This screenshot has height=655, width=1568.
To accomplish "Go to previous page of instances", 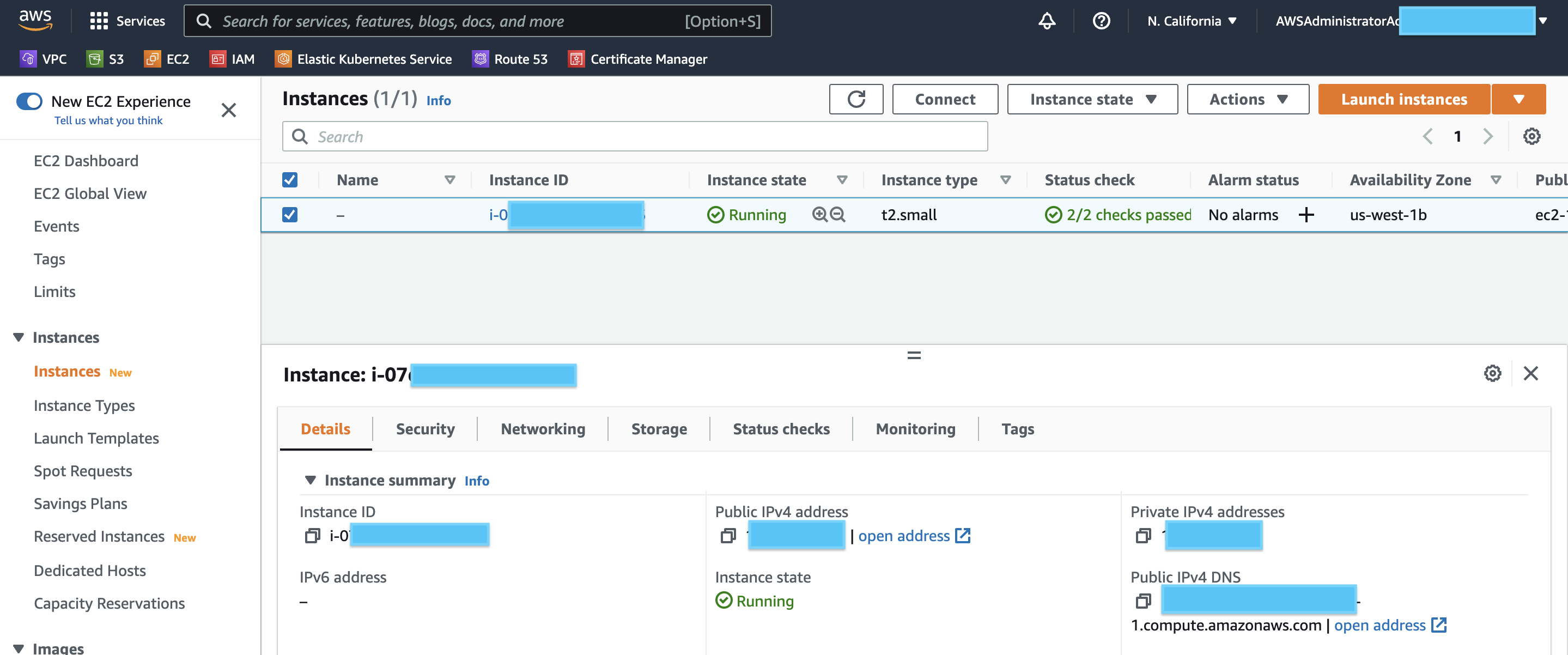I will (1427, 136).
